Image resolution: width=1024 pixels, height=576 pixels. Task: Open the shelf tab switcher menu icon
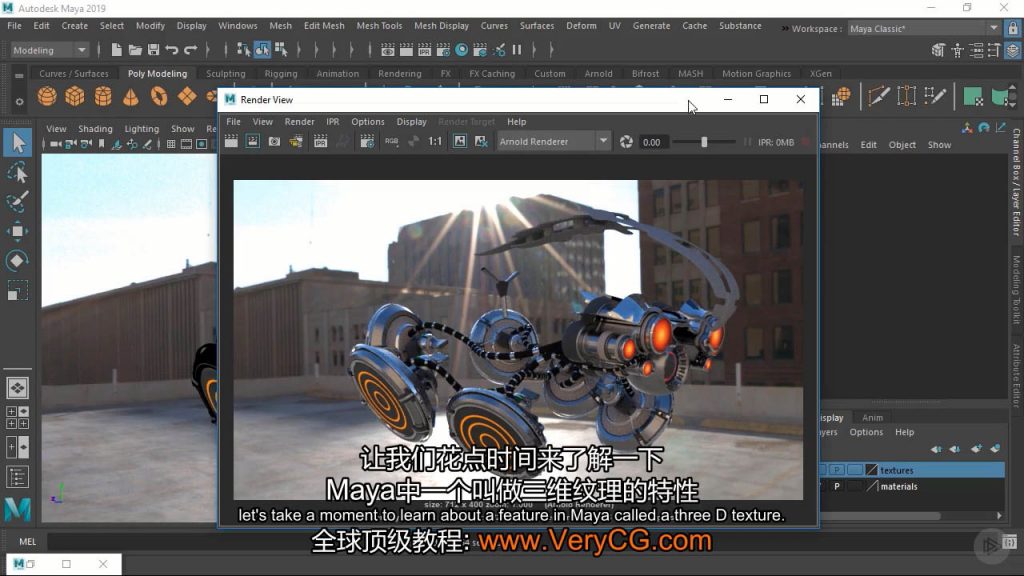point(19,75)
